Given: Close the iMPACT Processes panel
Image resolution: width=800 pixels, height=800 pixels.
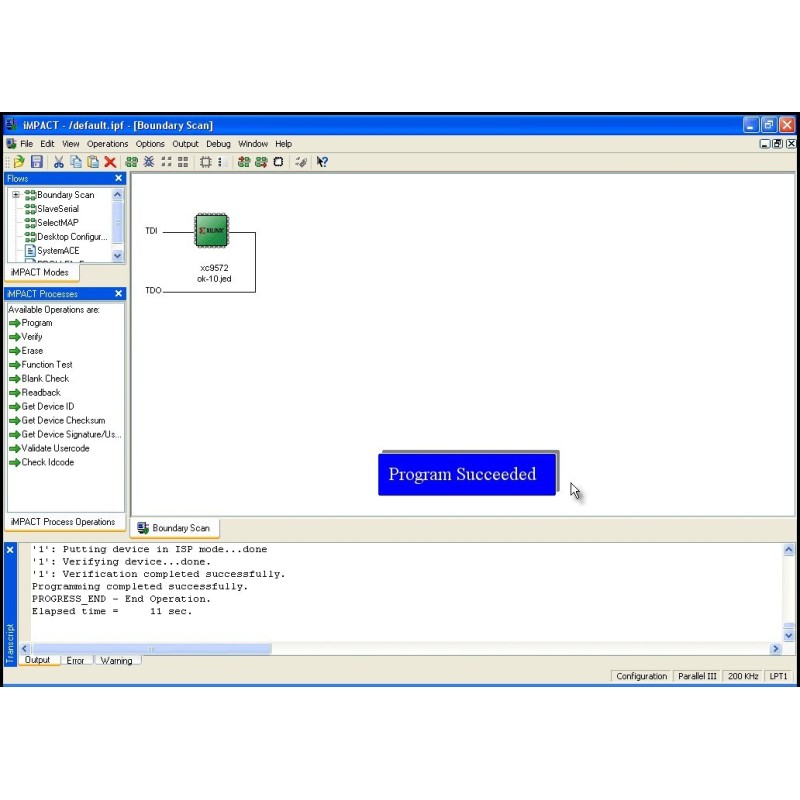Looking at the screenshot, I should (x=118, y=293).
